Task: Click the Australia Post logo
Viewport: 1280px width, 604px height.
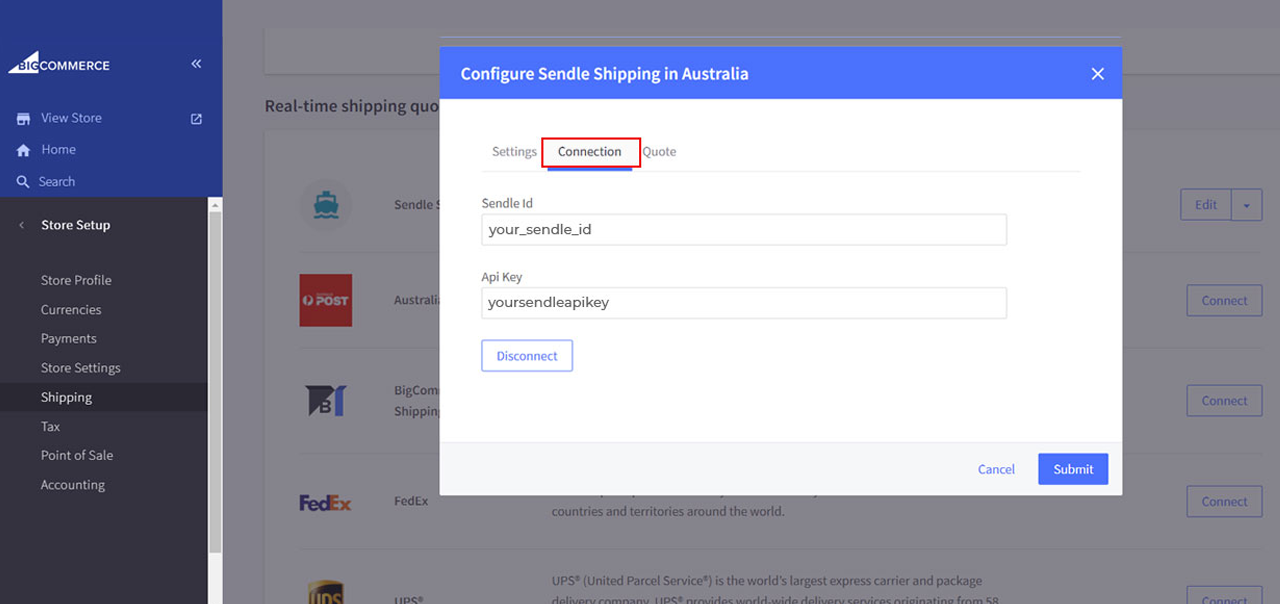Action: click(x=326, y=300)
